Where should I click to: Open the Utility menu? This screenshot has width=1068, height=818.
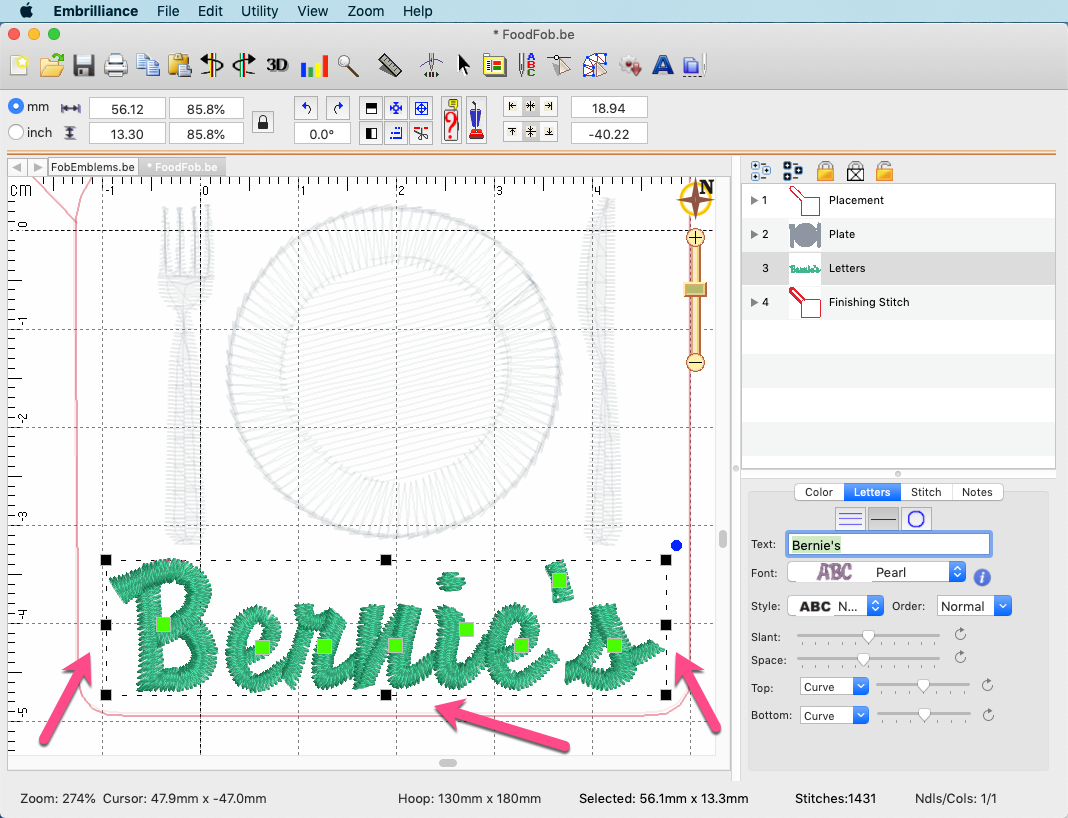coord(260,11)
